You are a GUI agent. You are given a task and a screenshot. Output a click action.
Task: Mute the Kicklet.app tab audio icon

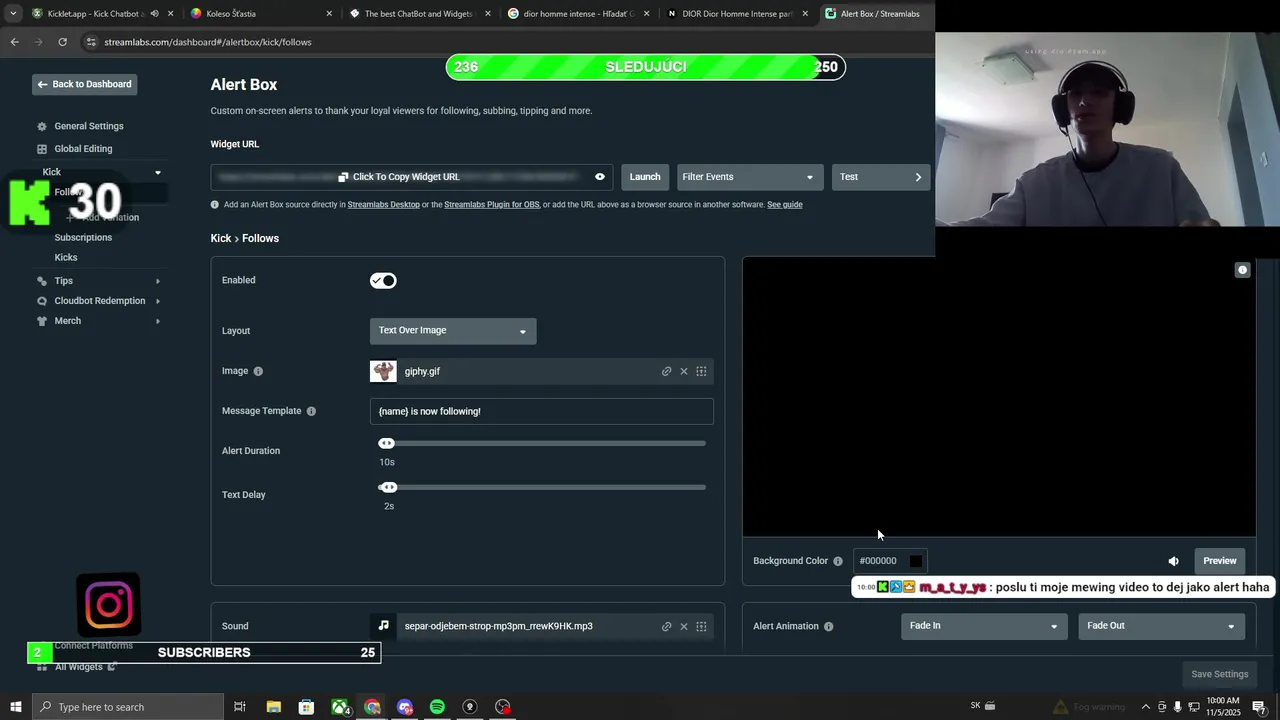tap(154, 14)
